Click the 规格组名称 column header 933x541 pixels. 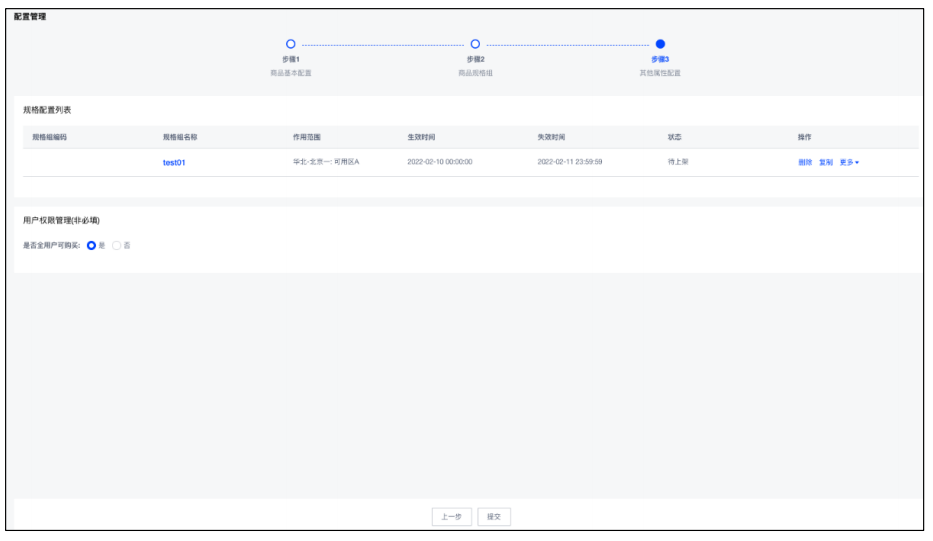(x=180, y=137)
